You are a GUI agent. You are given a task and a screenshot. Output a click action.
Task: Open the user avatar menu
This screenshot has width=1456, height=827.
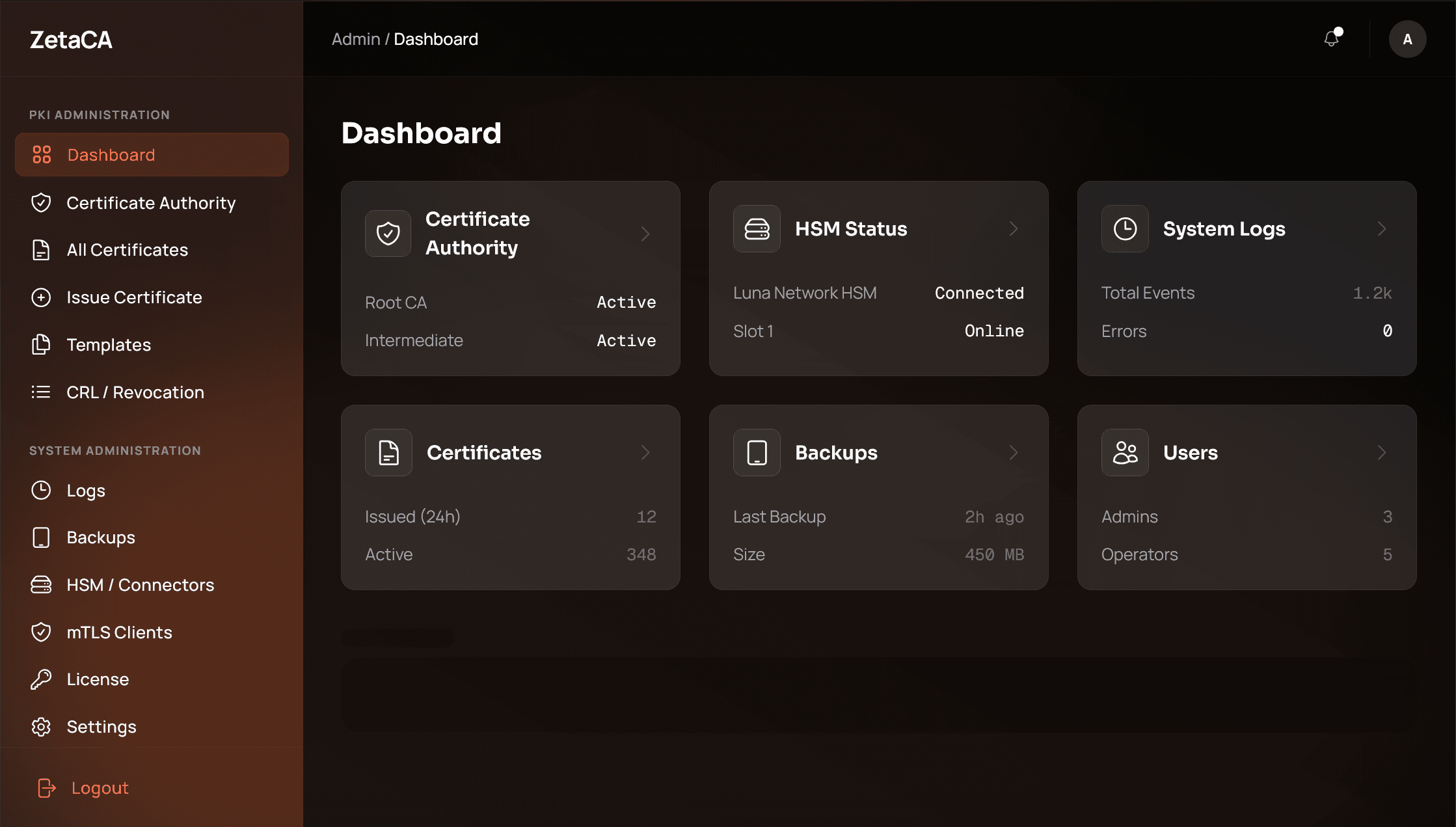(1407, 39)
